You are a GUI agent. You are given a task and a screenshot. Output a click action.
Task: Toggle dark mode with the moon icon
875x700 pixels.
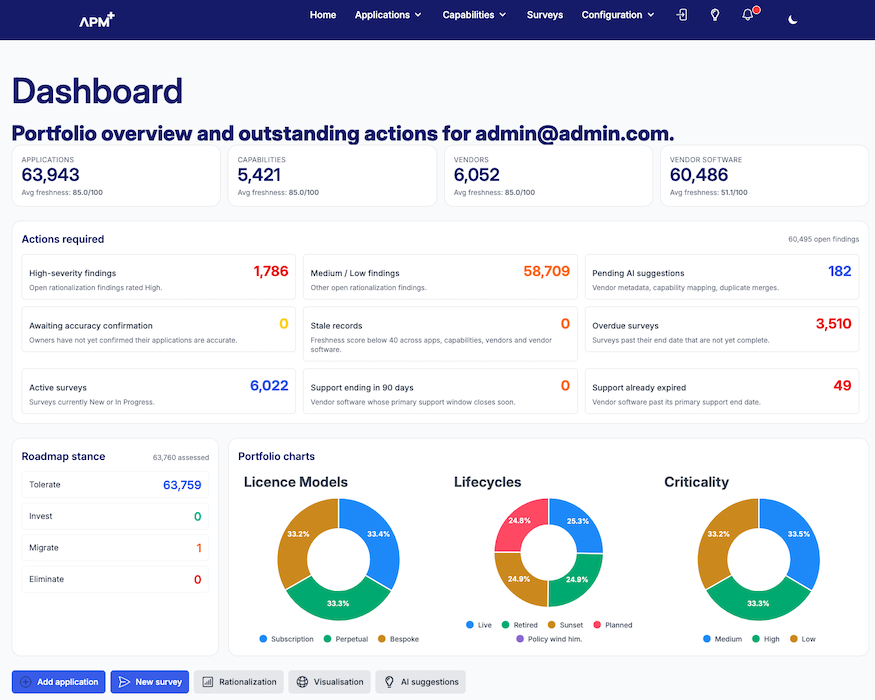coord(792,20)
